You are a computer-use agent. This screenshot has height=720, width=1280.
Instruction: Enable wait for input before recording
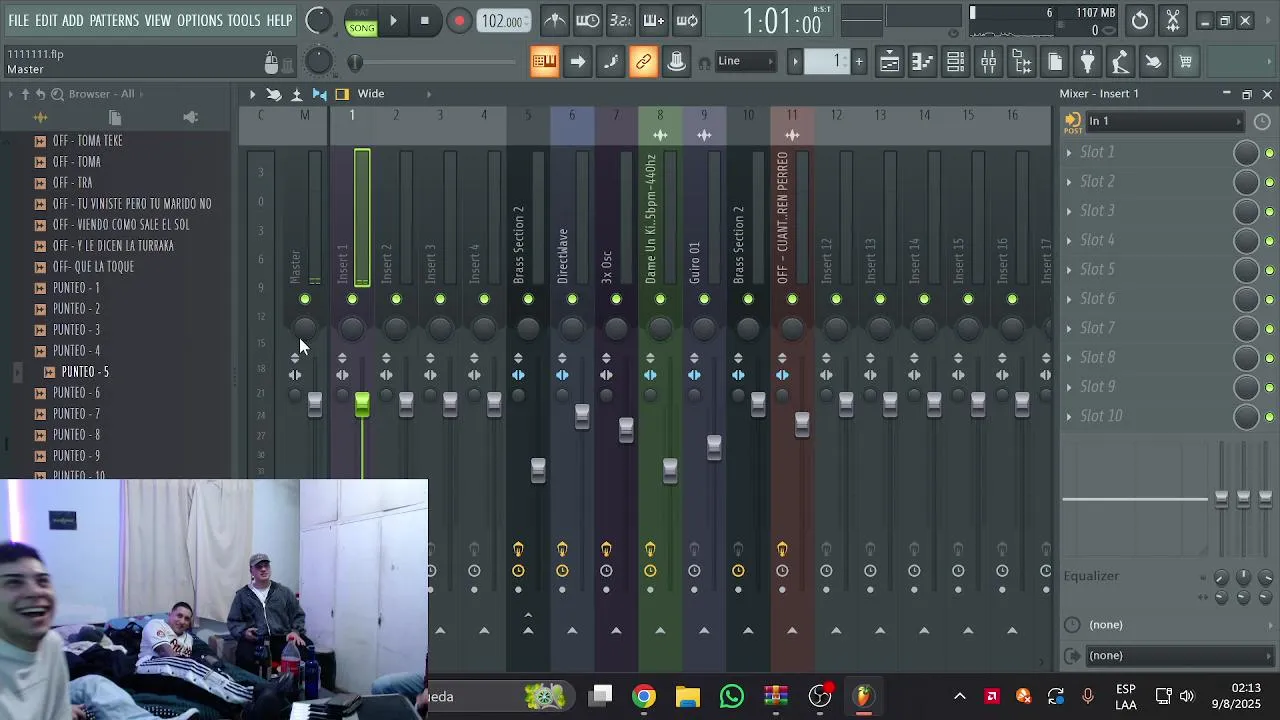tap(588, 20)
